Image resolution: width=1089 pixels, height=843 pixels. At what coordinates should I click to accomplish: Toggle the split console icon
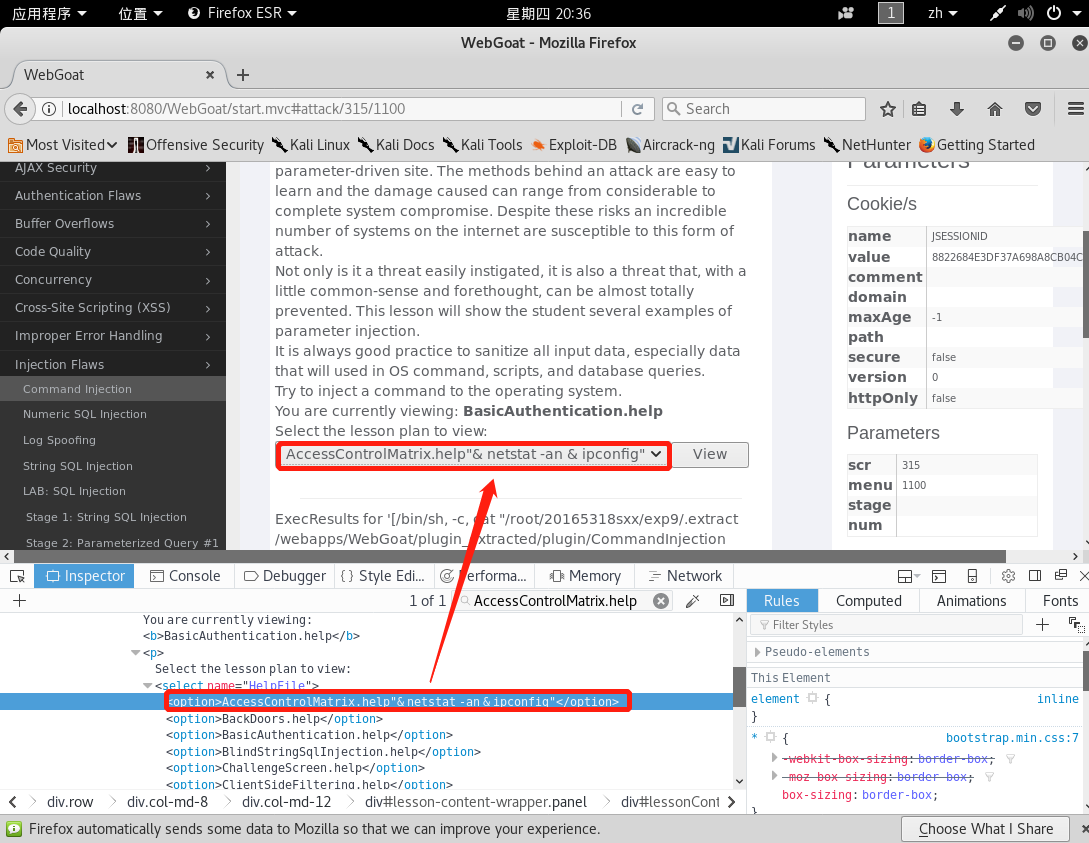939,576
